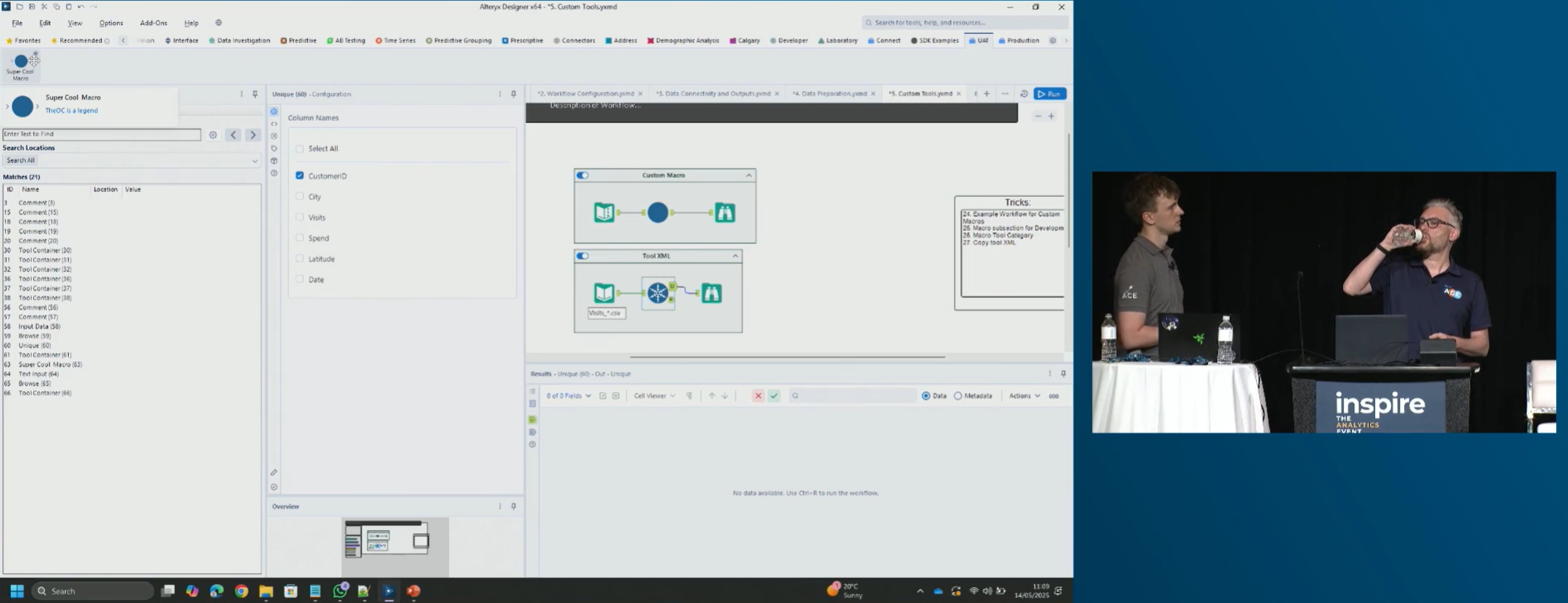This screenshot has height=603, width=1568.
Task: Open the Cell Viewer dropdown
Action: coord(655,396)
